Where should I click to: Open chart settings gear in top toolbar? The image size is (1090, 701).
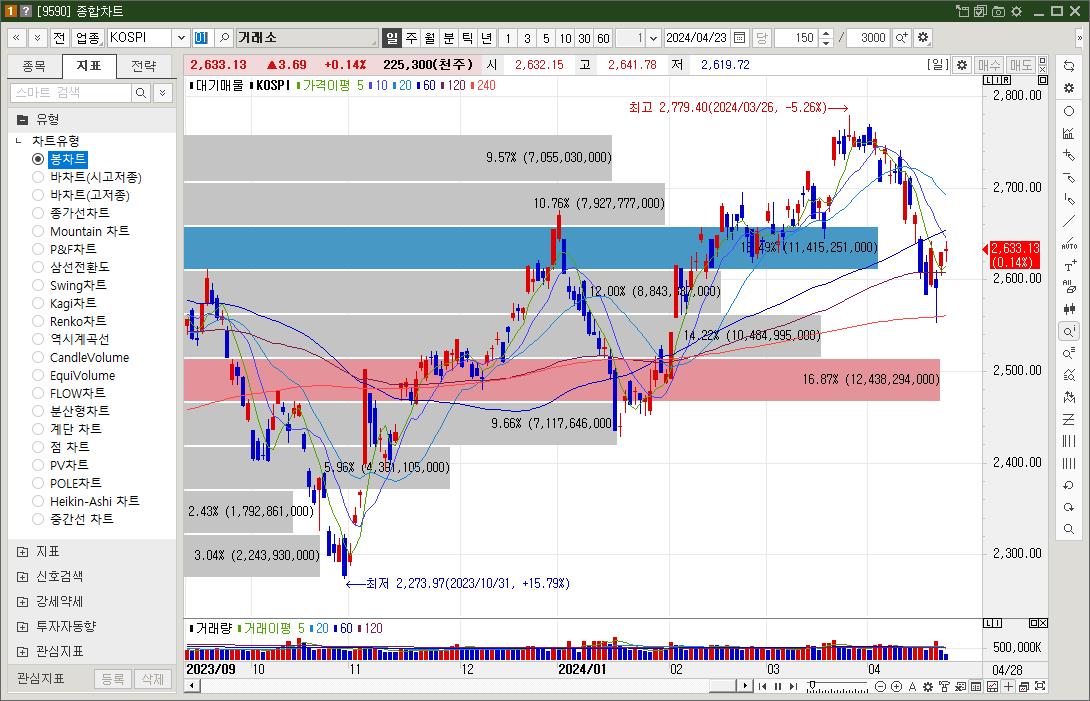pyautogui.click(x=923, y=38)
